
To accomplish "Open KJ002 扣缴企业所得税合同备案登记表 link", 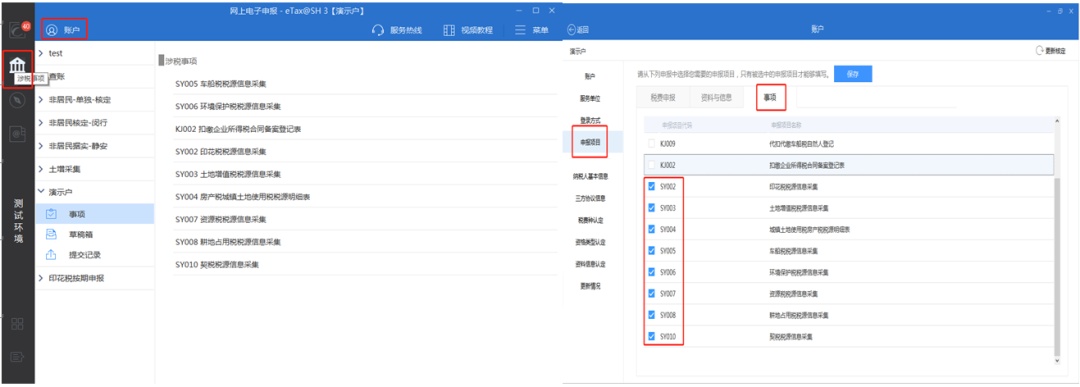I will [x=239, y=129].
